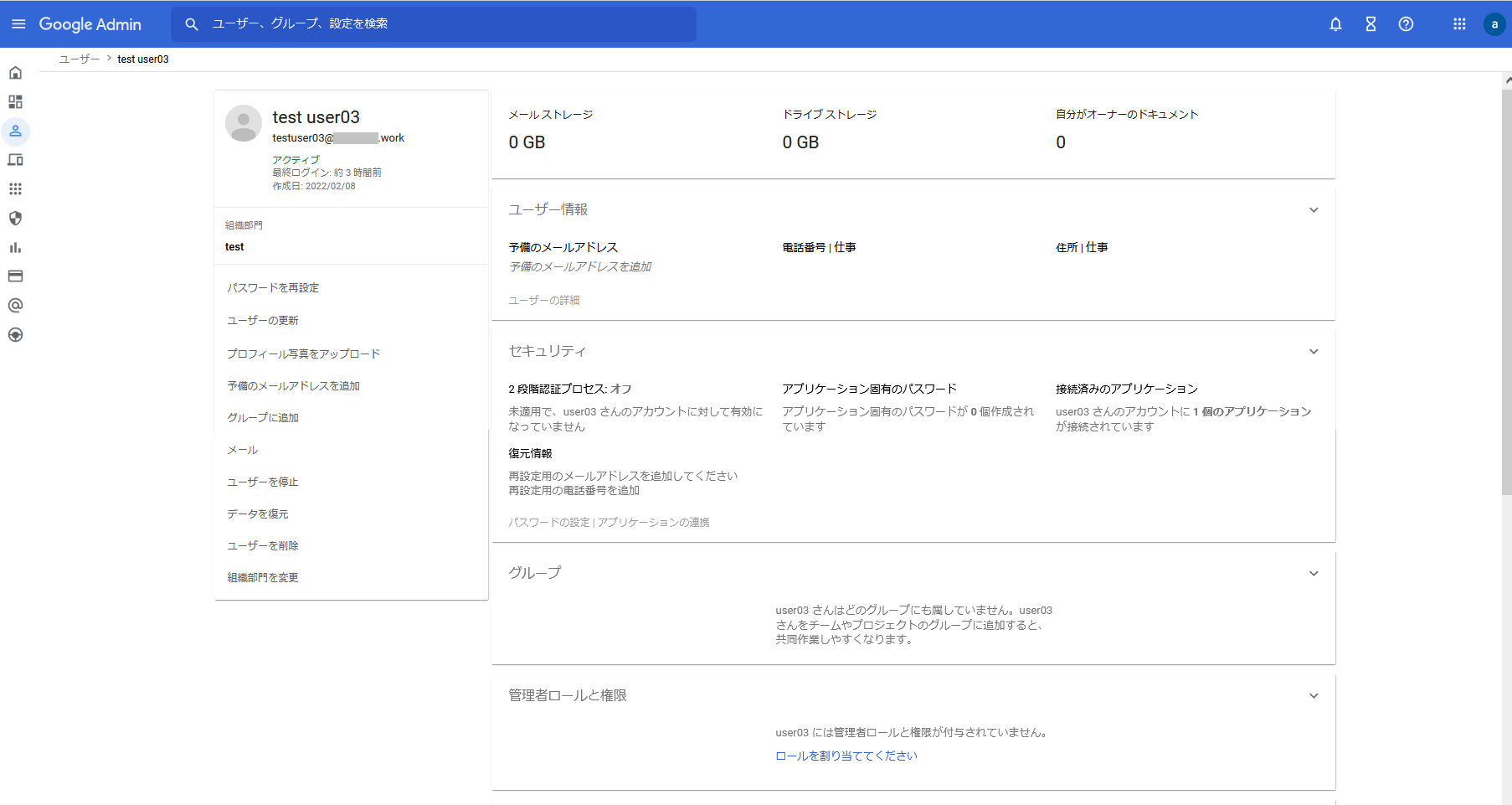Open the Rules steering wheel sidebar icon
The height and width of the screenshot is (805, 1512).
(x=15, y=335)
